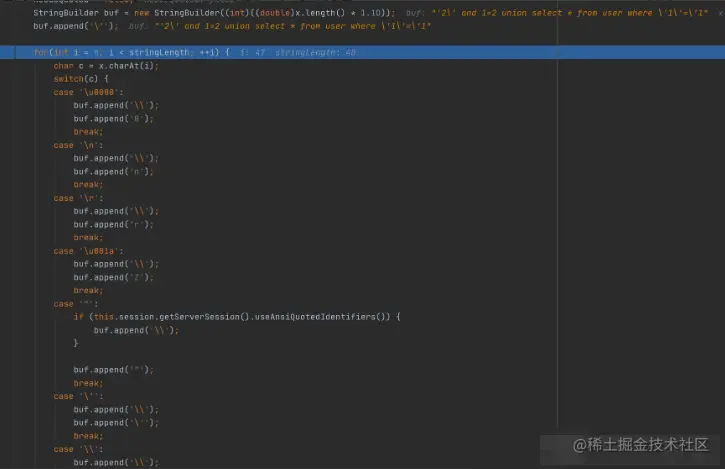Viewport: 725px width, 469px height.
Task: Click the inline debug value 'stringLength: 48'
Action: [315, 53]
